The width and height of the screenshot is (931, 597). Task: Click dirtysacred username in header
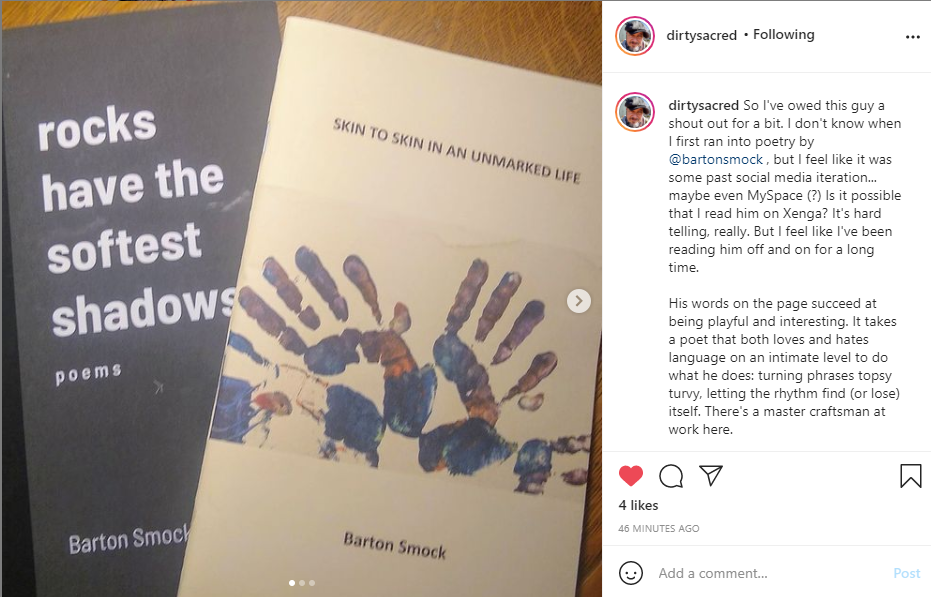point(701,35)
